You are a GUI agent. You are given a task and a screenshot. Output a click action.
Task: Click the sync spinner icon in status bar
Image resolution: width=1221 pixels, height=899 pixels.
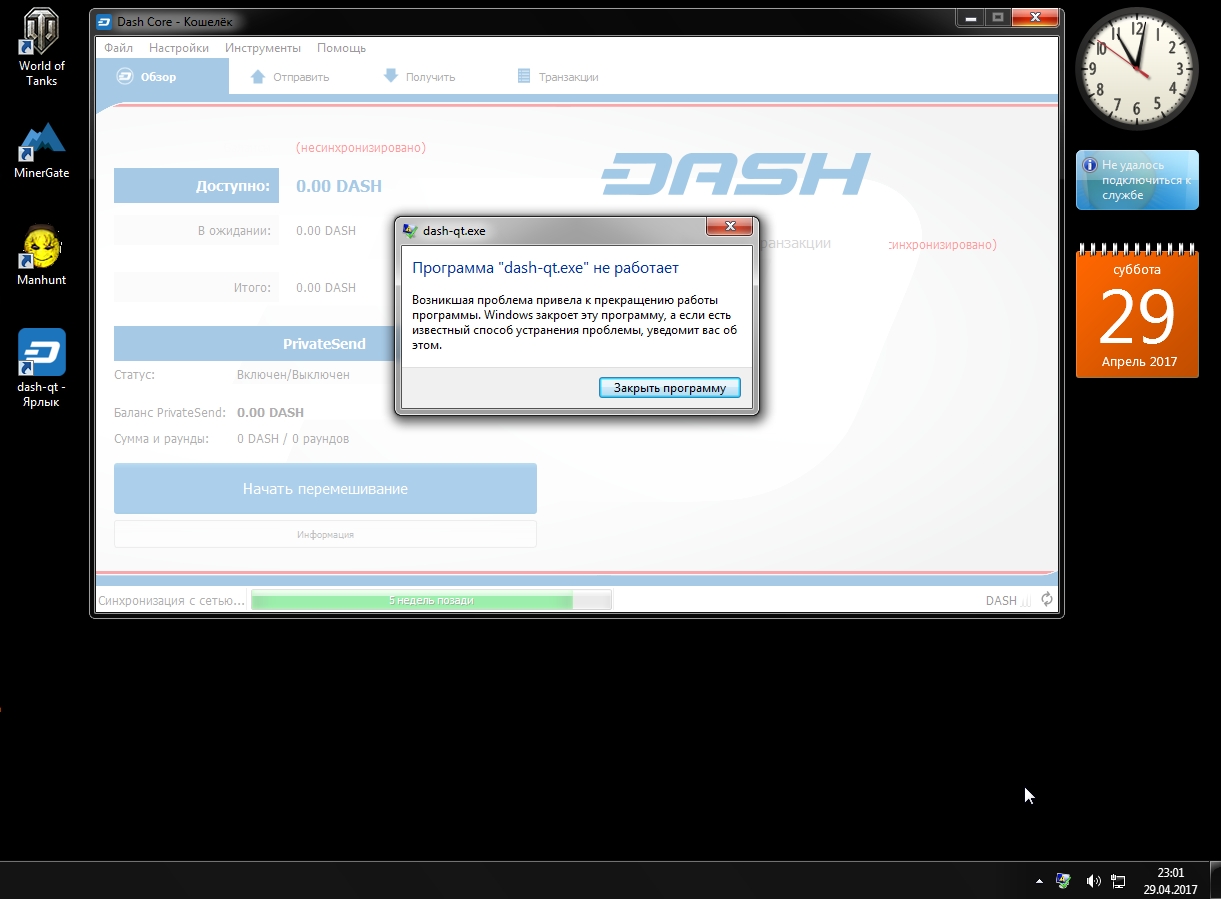pos(1047,599)
